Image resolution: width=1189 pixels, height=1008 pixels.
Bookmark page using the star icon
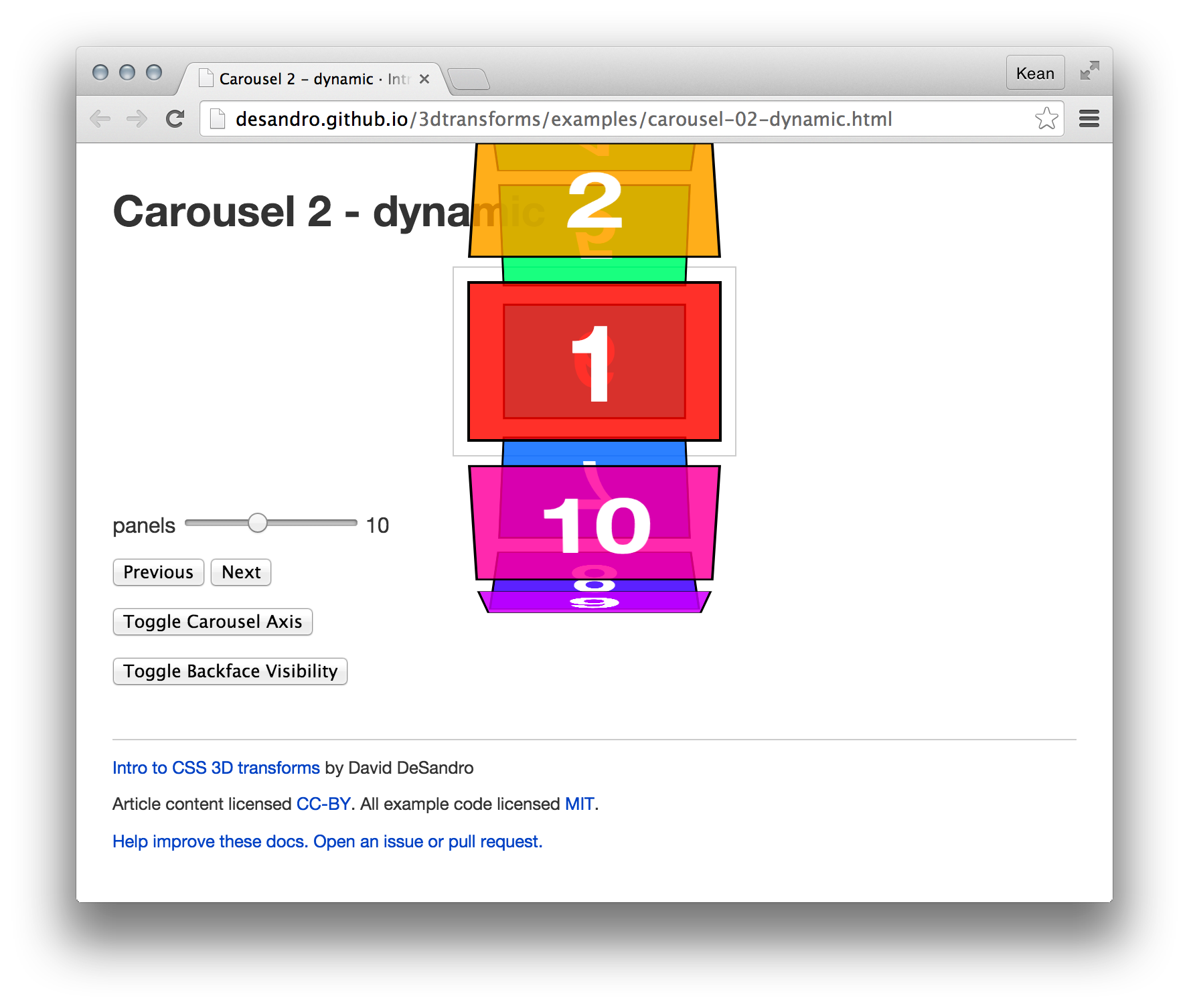[1046, 119]
